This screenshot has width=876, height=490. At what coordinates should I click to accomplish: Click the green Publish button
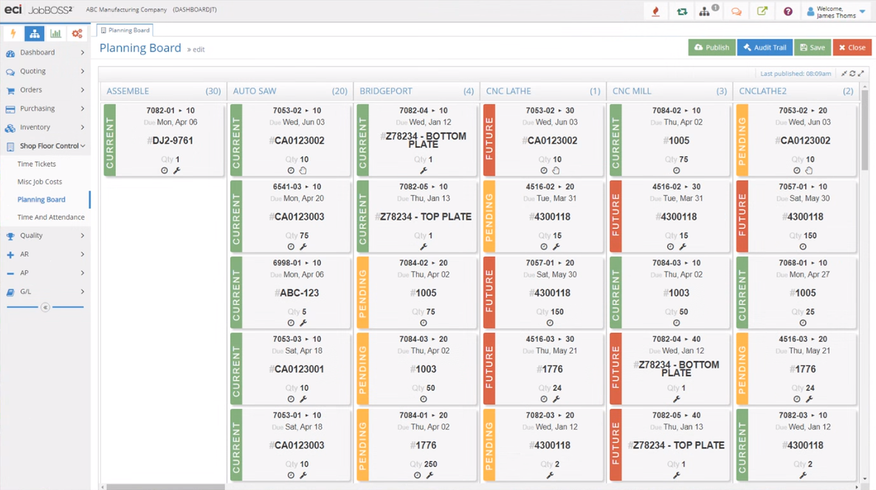pos(711,47)
